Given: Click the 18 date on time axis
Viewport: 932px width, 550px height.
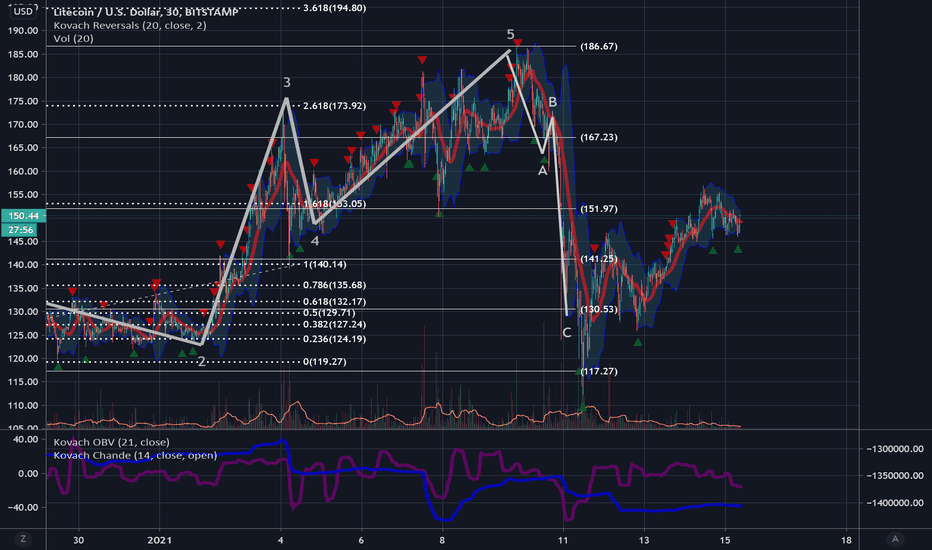Looking at the screenshot, I should click(x=846, y=540).
